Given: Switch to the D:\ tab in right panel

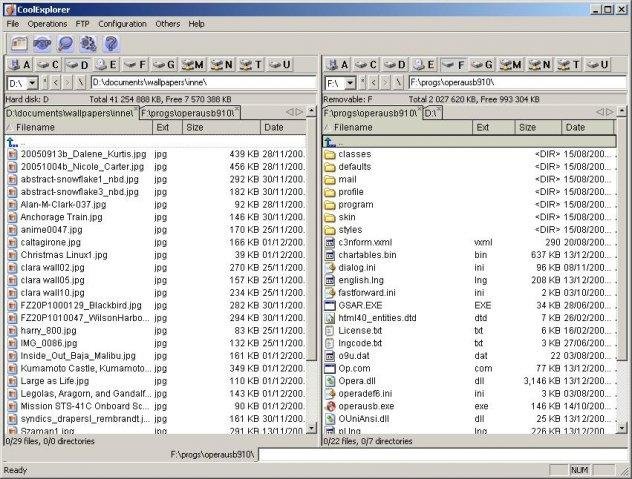Looking at the screenshot, I should pyautogui.click(x=430, y=113).
